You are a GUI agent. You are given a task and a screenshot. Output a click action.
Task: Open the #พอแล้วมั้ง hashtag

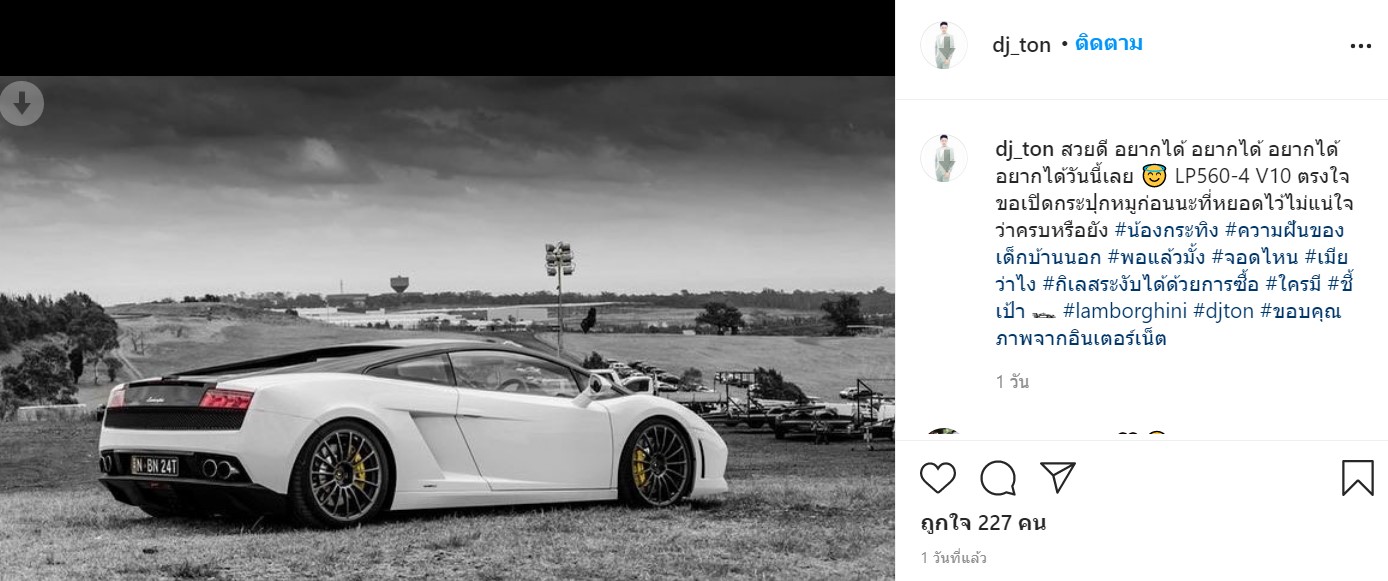pos(1145,258)
